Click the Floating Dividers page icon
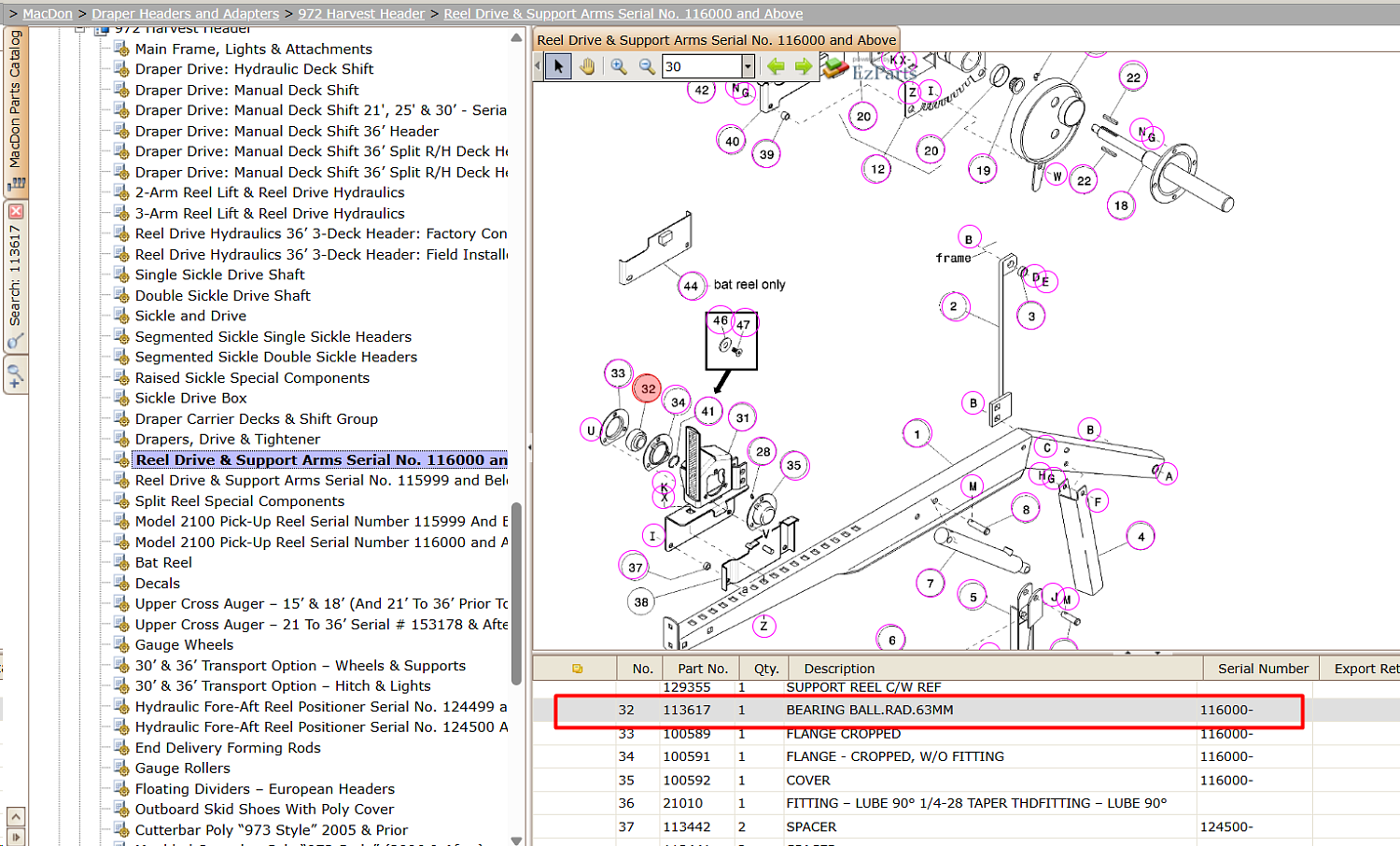The width and height of the screenshot is (1400, 846). (121, 788)
